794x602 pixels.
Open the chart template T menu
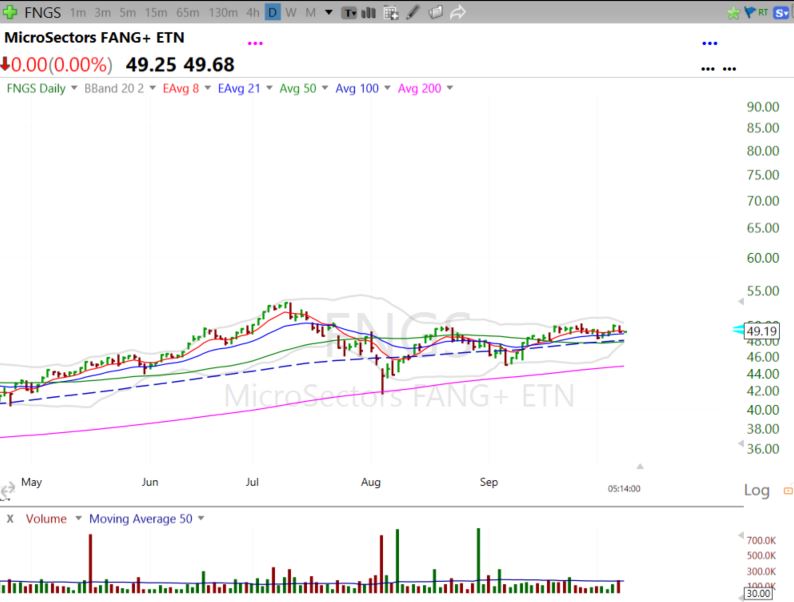click(349, 13)
